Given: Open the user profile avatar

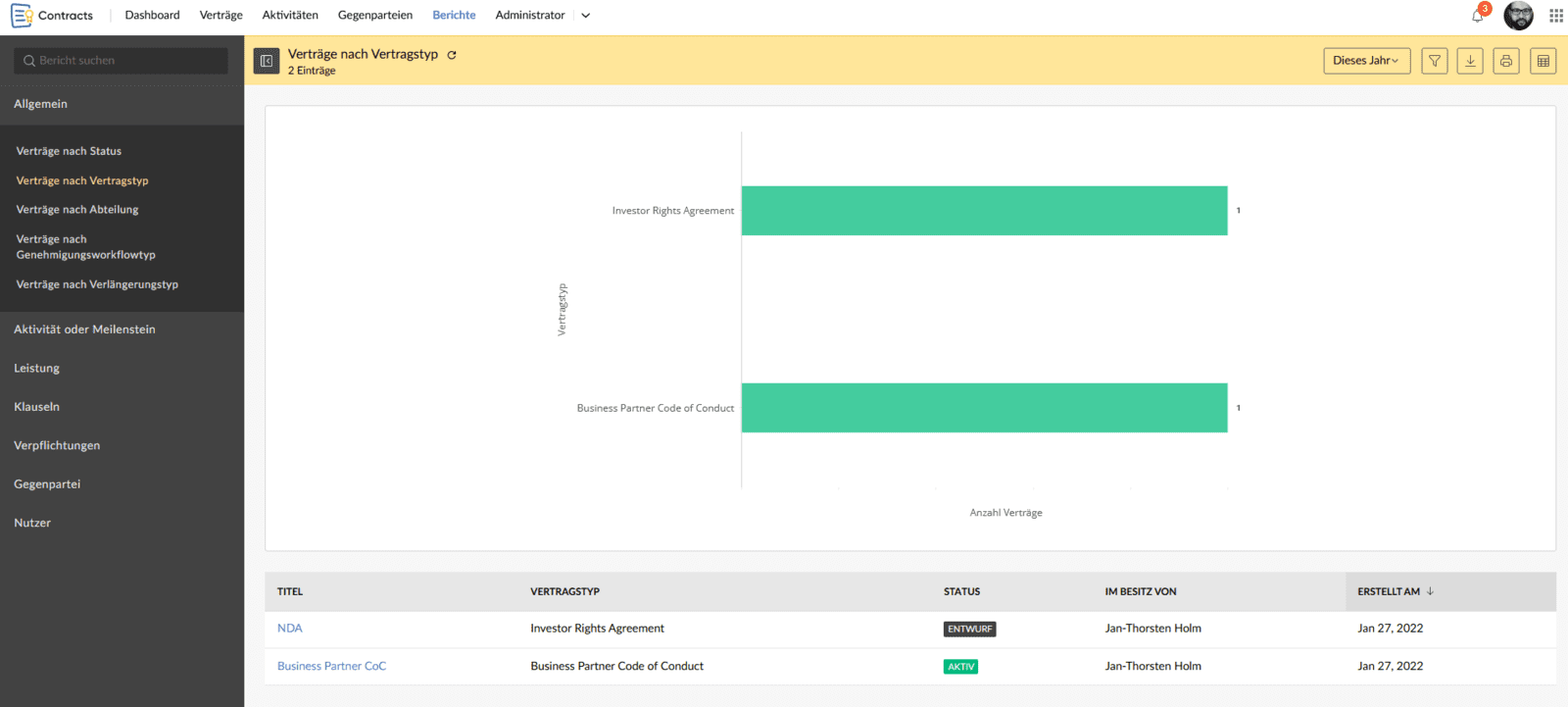Looking at the screenshot, I should [1518, 16].
